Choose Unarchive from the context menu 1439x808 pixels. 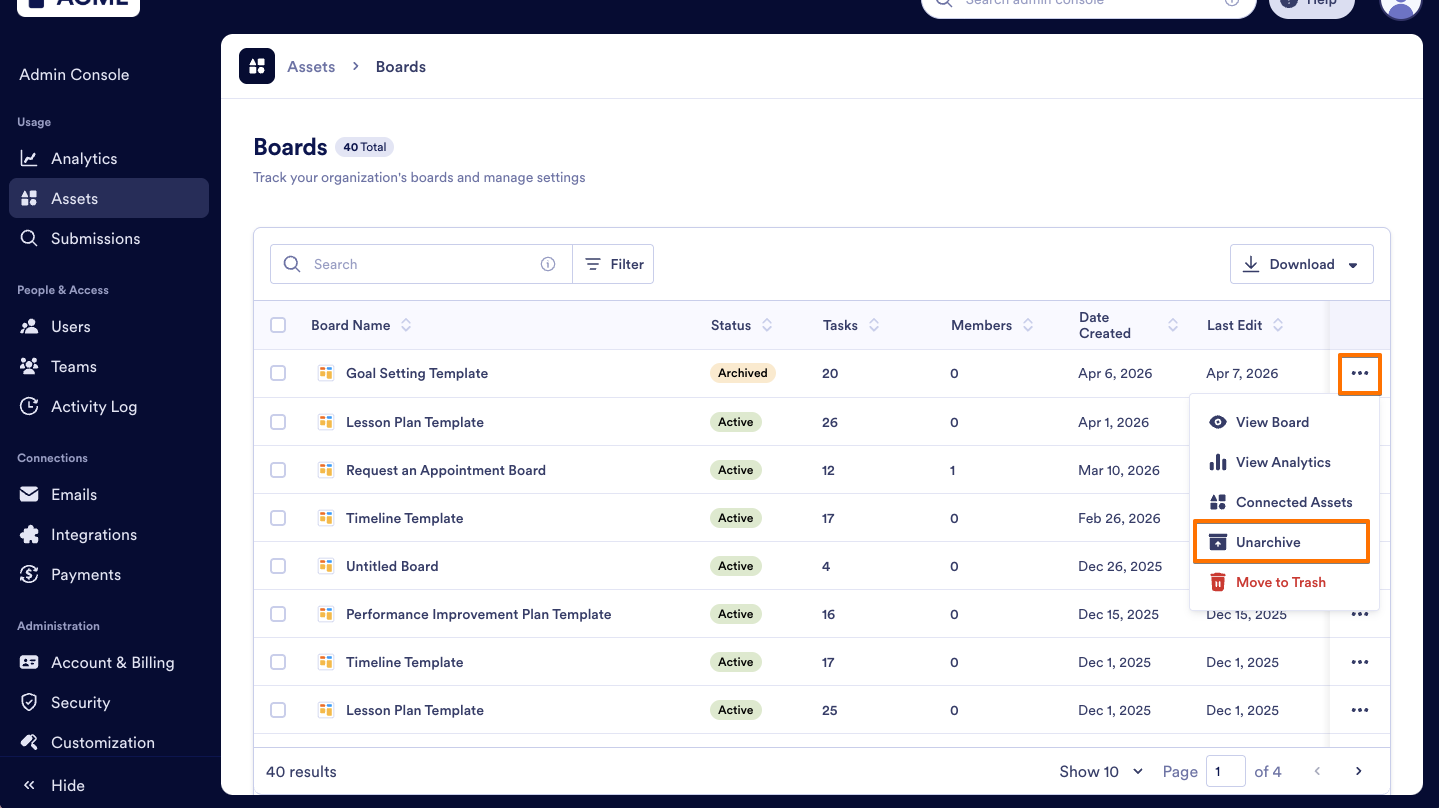[x=1267, y=541]
